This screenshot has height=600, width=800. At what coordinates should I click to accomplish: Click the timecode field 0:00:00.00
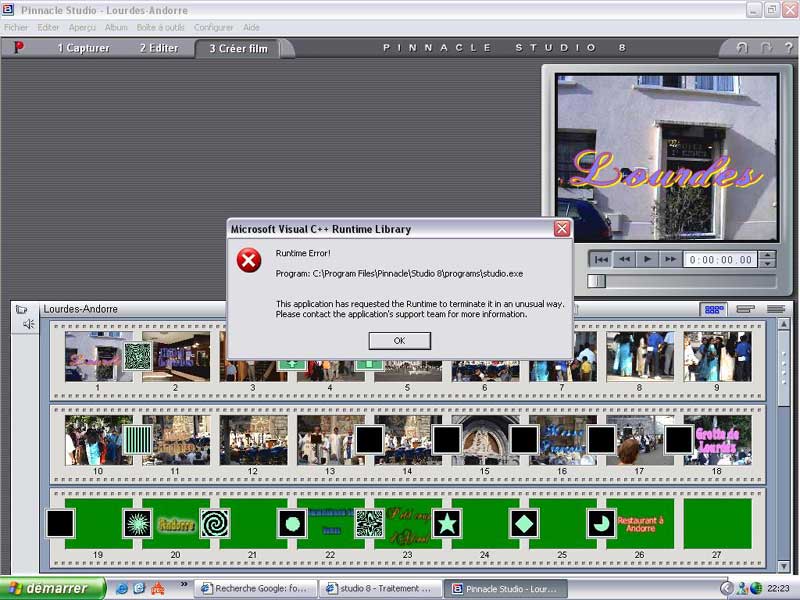[720, 260]
